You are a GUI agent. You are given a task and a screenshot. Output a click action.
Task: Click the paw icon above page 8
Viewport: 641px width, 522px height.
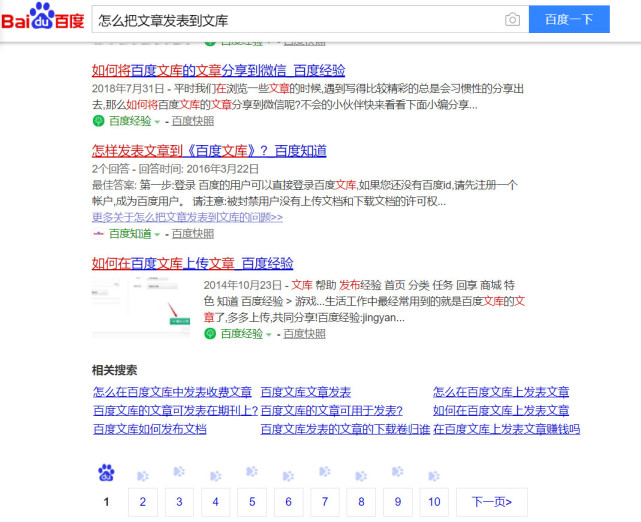[x=361, y=476]
